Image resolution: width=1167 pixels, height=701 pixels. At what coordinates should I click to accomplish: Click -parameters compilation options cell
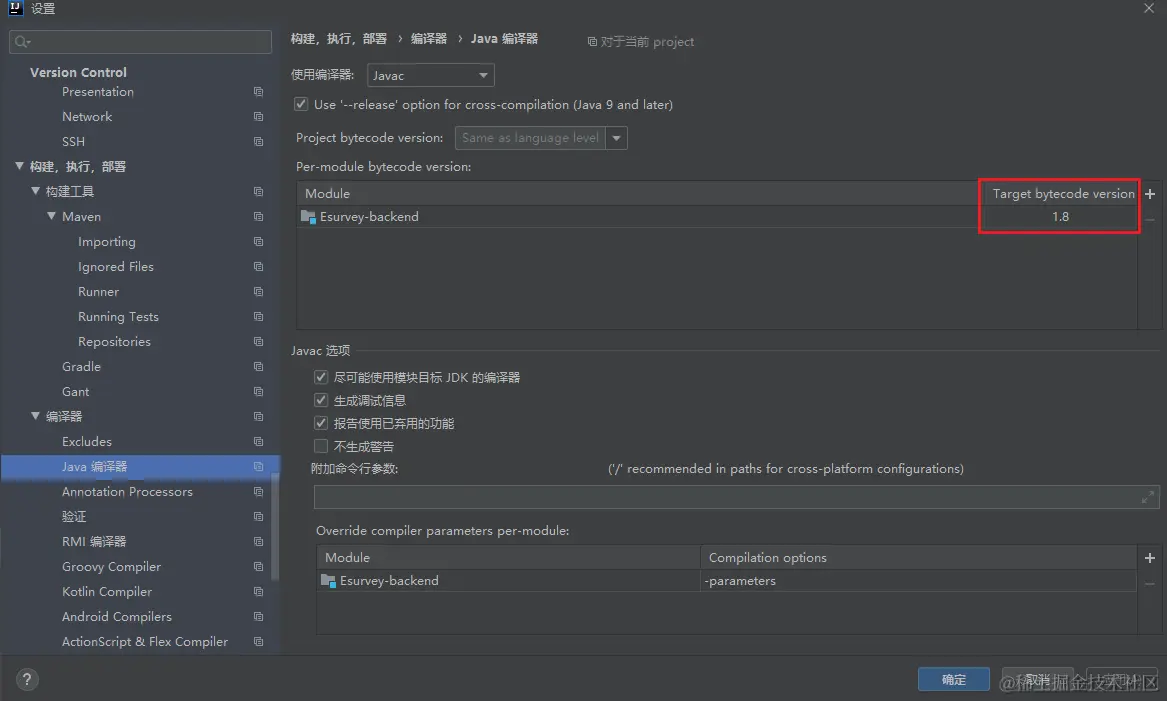(918, 580)
